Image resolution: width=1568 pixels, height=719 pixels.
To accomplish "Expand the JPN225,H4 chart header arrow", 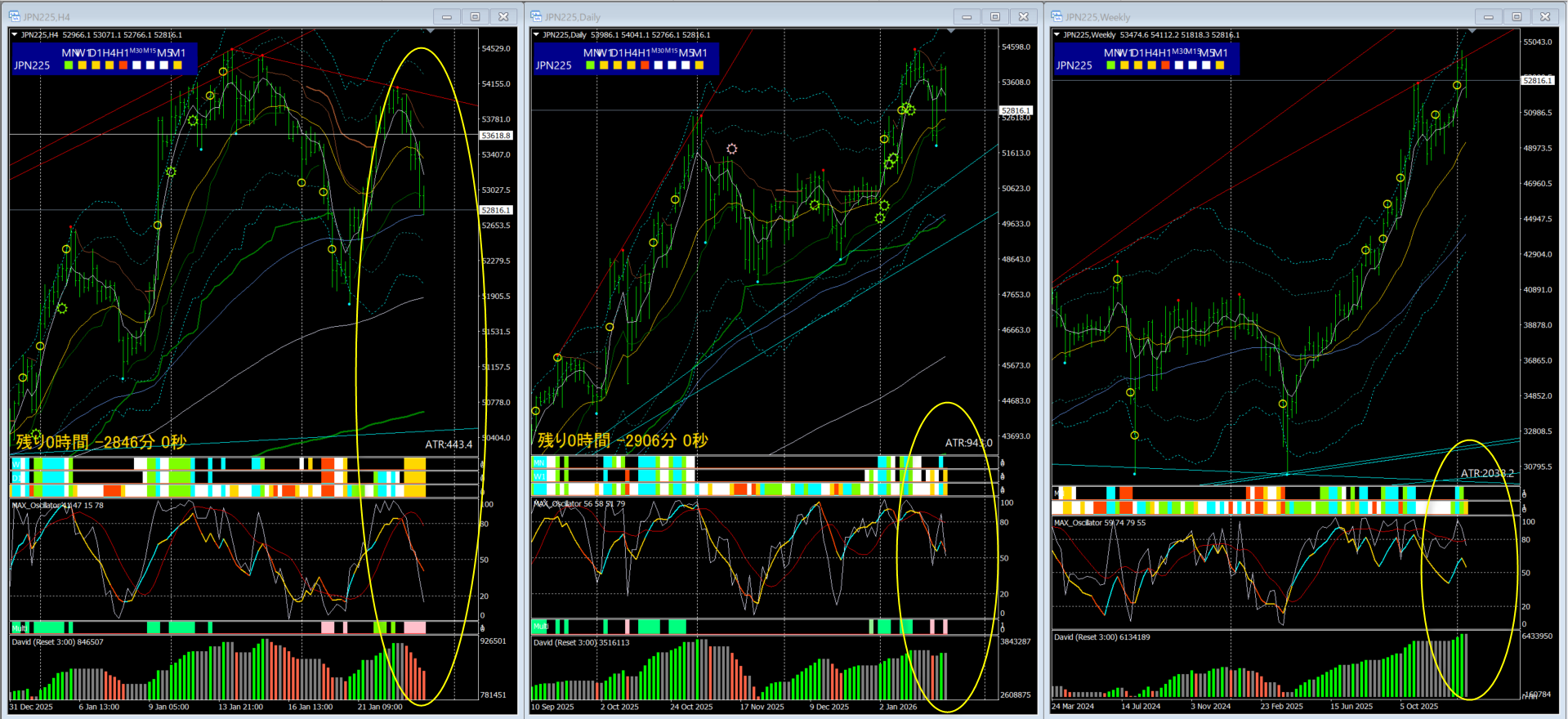I will click(15, 35).
